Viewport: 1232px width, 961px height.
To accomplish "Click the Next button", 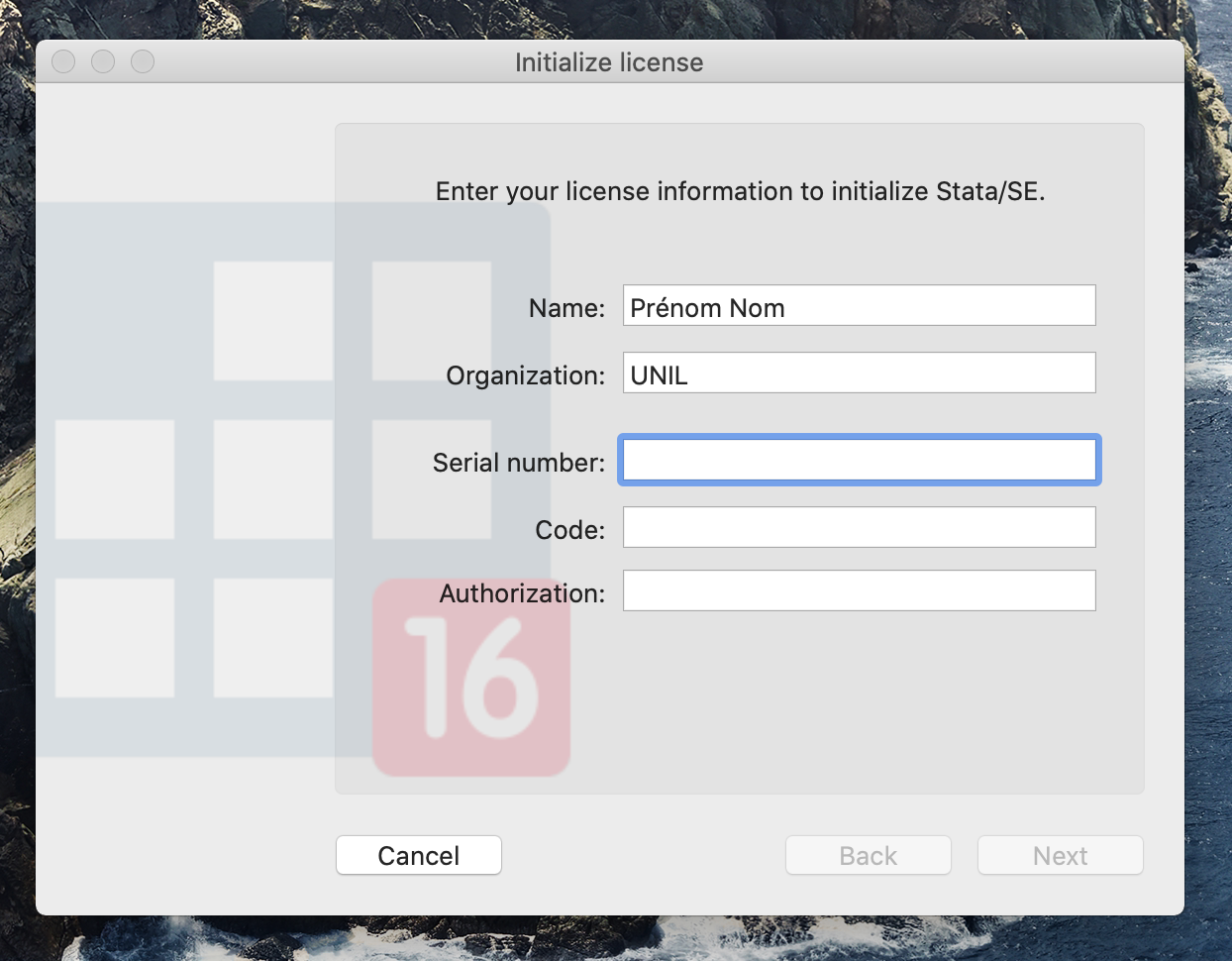I will (x=1060, y=856).
